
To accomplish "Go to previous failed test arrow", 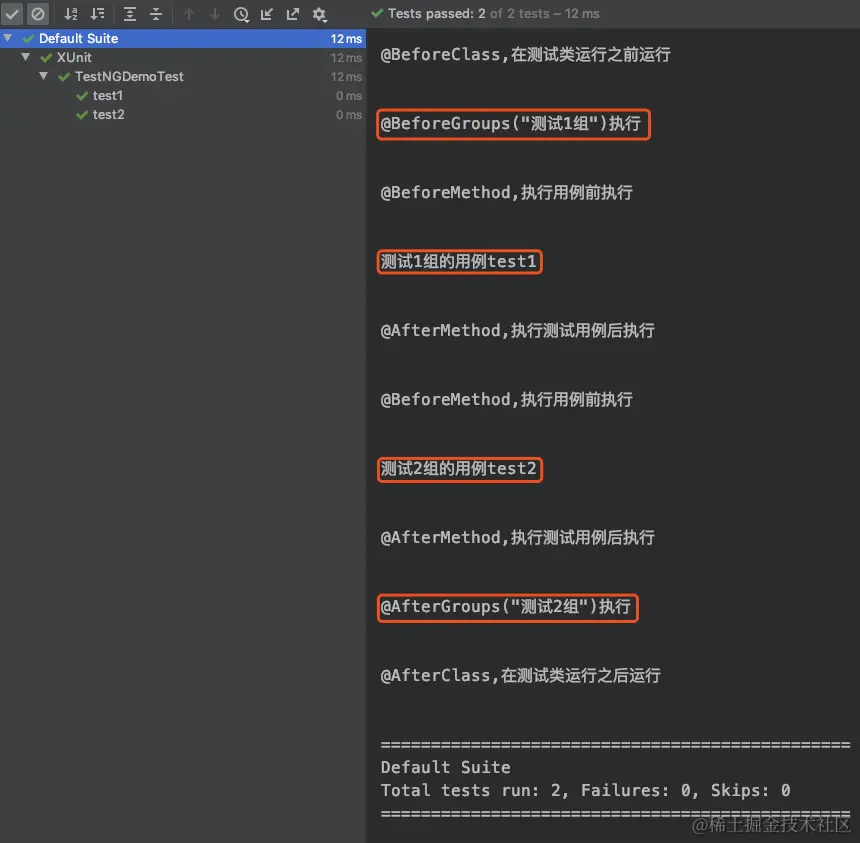I will tap(189, 14).
